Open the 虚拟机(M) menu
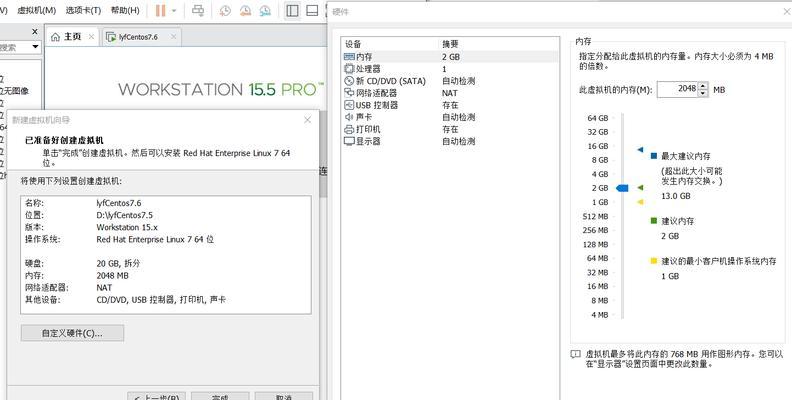The height and width of the screenshot is (400, 792). (x=36, y=10)
